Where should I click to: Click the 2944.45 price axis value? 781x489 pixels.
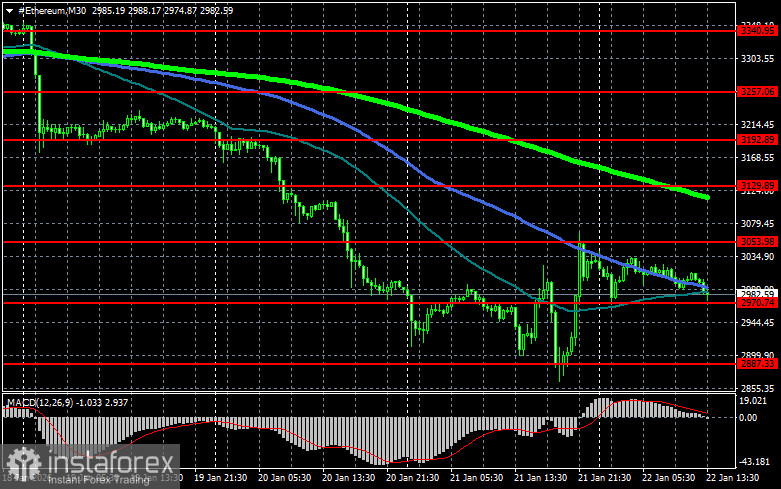(758, 322)
